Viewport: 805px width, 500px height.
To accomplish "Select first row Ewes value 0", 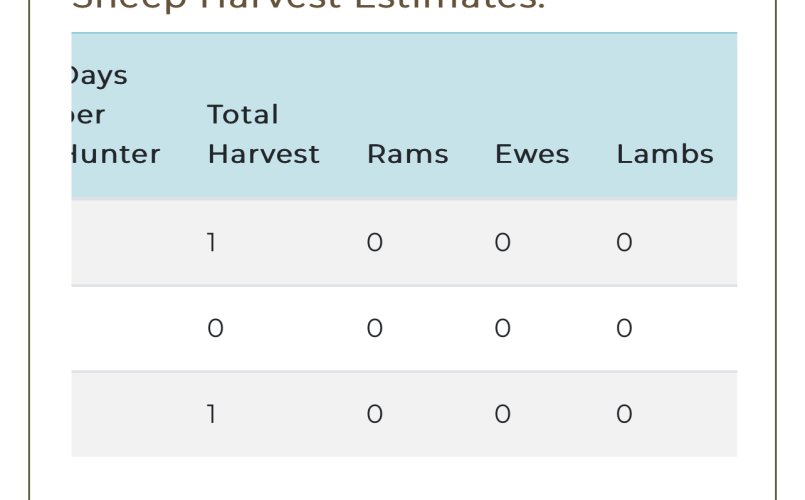I will click(503, 242).
